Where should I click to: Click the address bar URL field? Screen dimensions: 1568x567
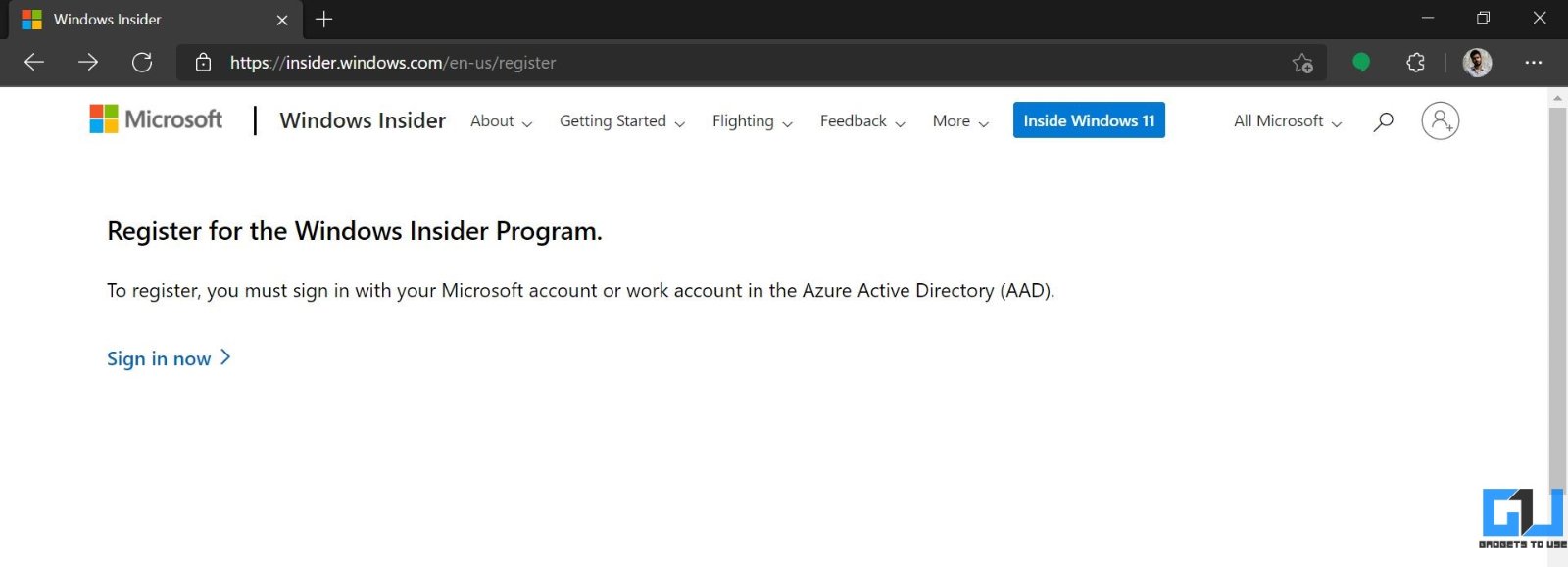(x=686, y=63)
